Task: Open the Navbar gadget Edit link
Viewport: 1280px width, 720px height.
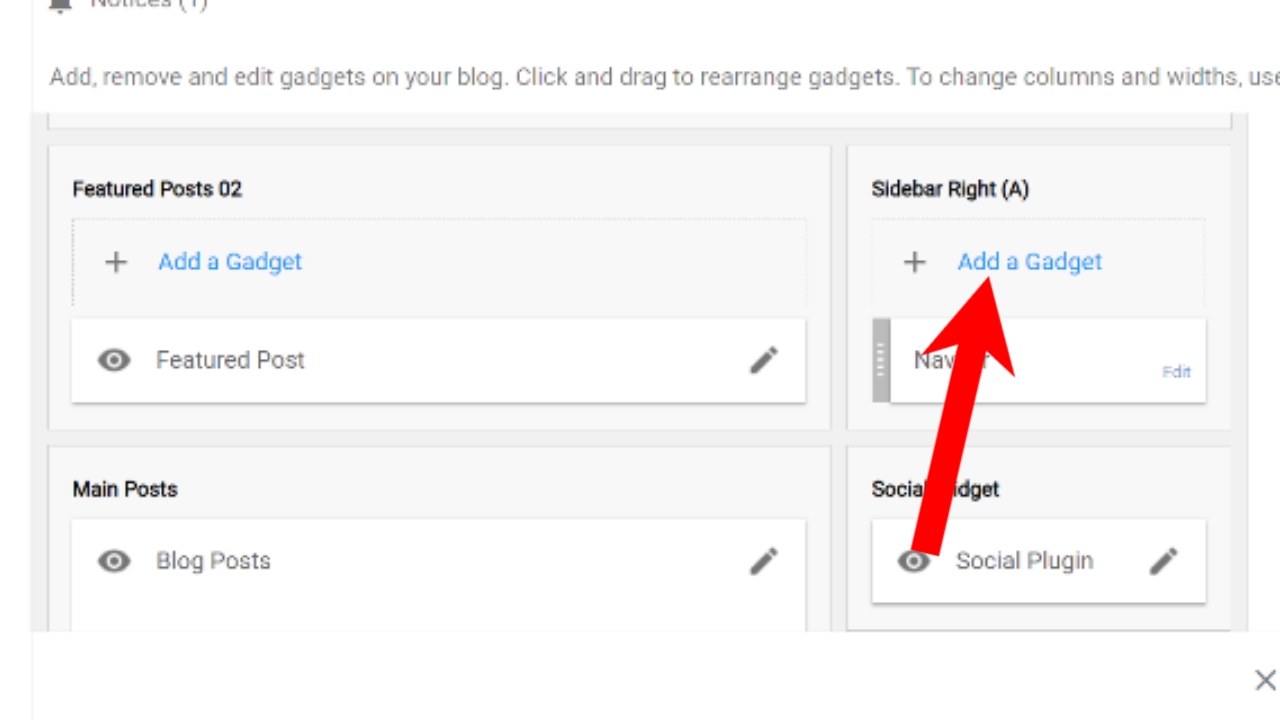Action: pos(1176,372)
